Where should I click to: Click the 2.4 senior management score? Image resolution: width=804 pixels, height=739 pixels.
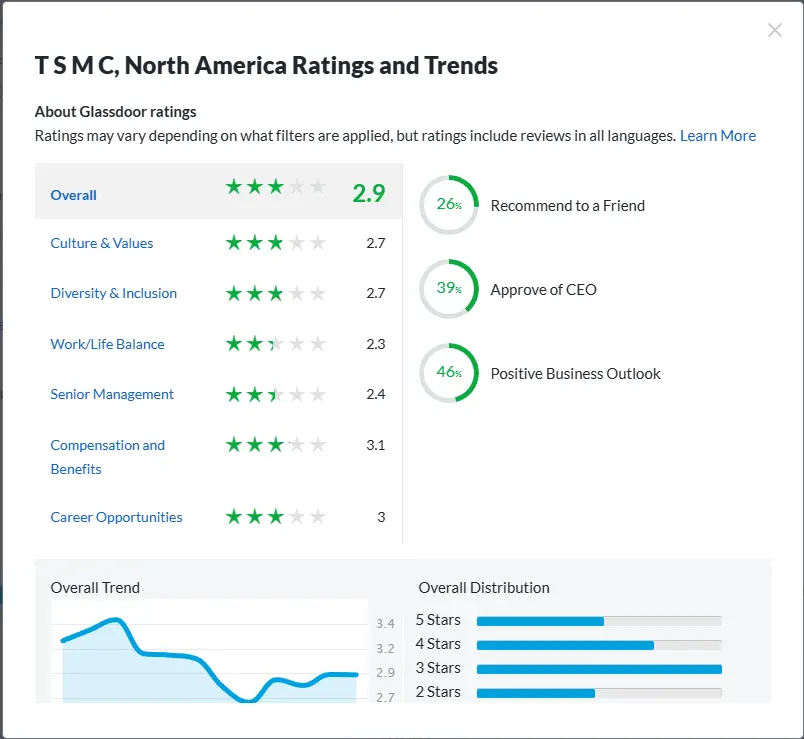point(376,394)
